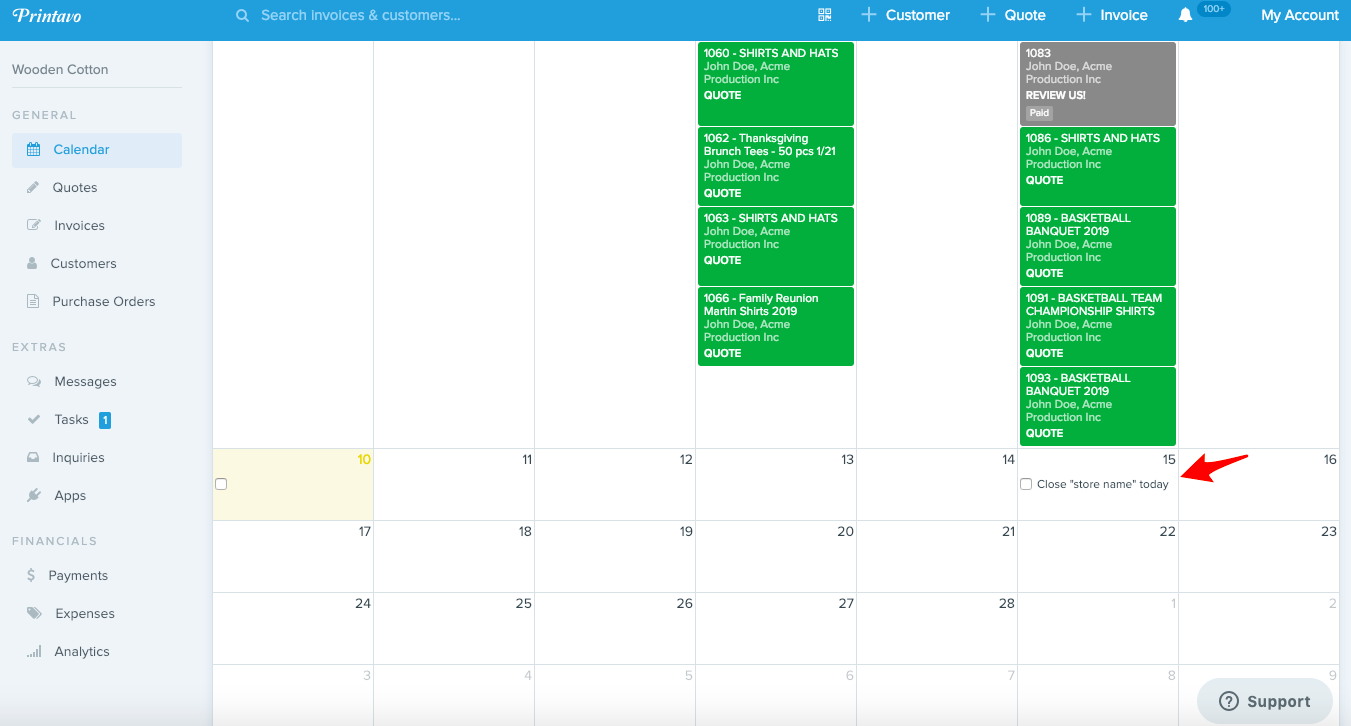1351x726 pixels.
Task: Click the Wooden Cotton shop name
Action: (x=60, y=70)
